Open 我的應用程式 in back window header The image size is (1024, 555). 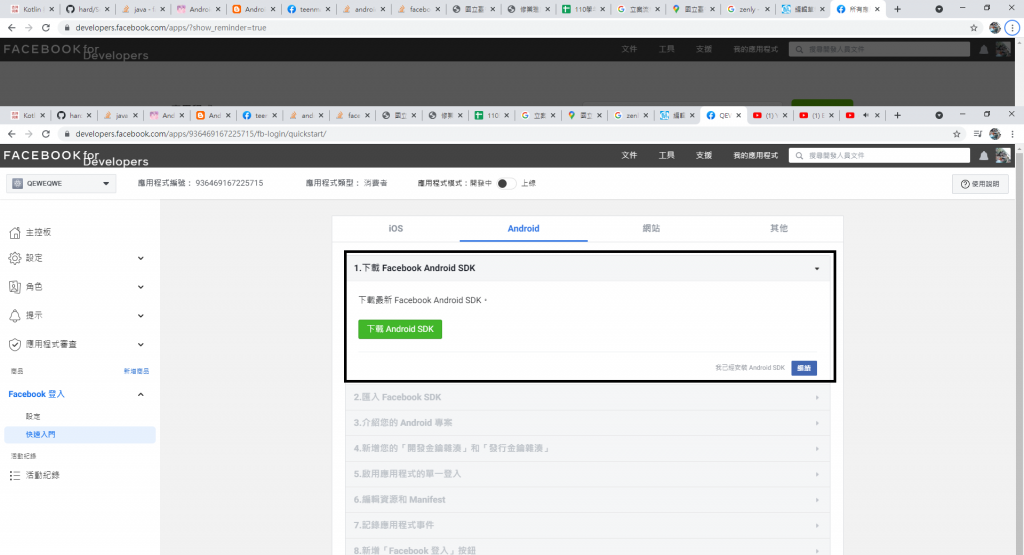(x=756, y=50)
